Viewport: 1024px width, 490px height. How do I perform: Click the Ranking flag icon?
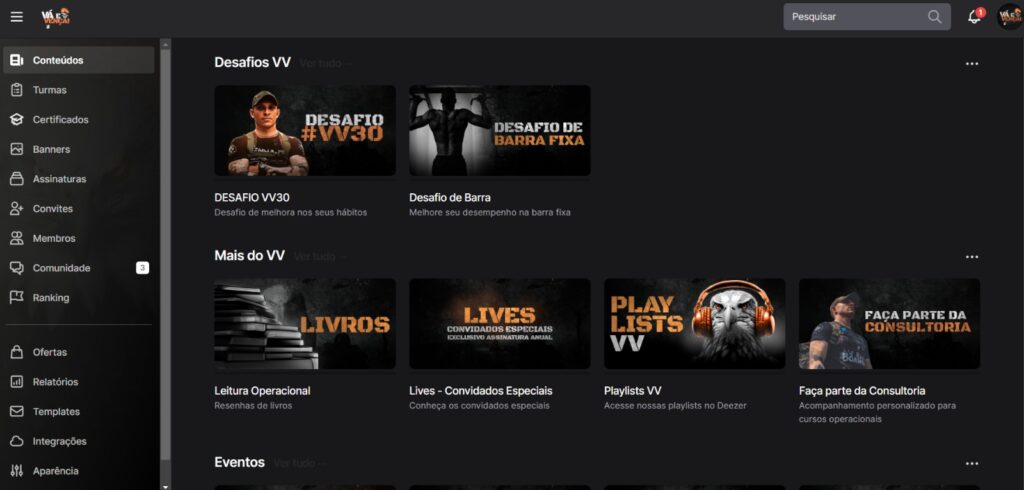pyautogui.click(x=16, y=298)
